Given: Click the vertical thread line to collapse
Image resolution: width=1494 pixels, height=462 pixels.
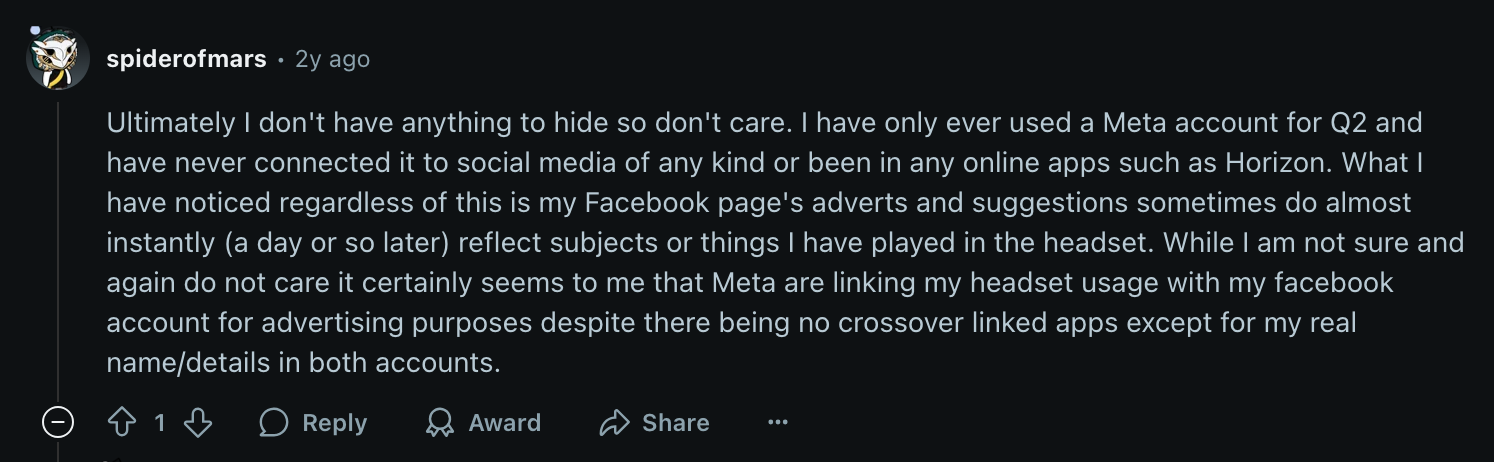Looking at the screenshot, I should click(58, 250).
